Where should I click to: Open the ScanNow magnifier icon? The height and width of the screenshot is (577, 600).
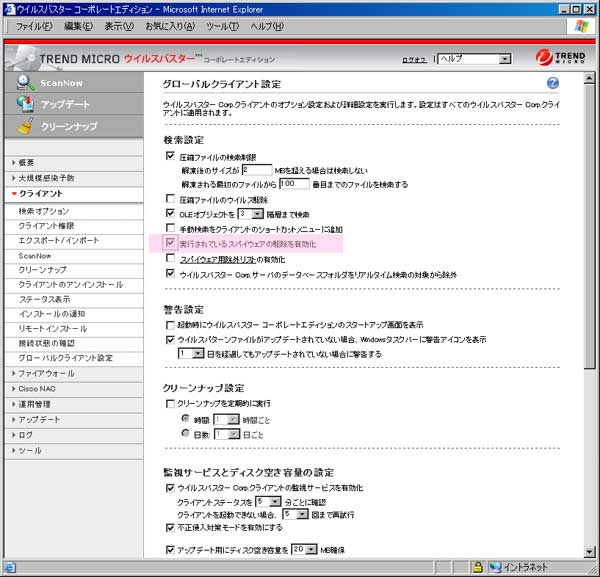coord(25,82)
